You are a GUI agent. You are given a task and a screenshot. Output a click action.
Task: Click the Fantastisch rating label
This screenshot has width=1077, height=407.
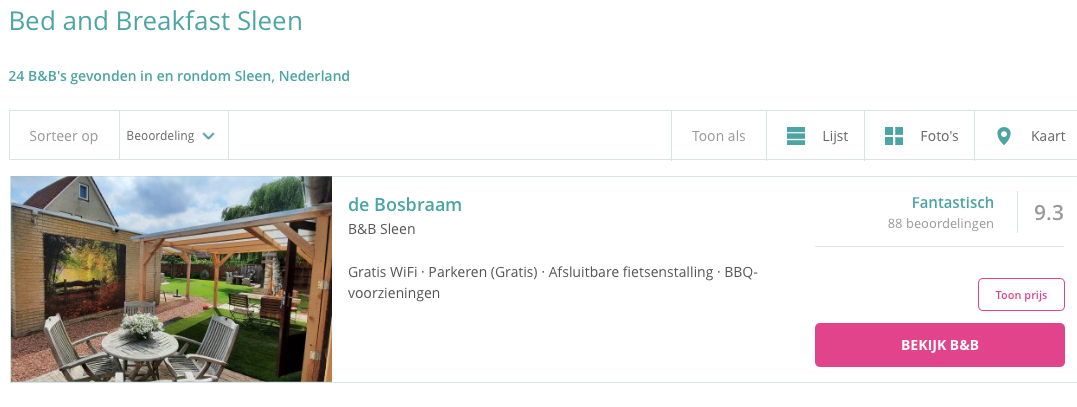[952, 203]
